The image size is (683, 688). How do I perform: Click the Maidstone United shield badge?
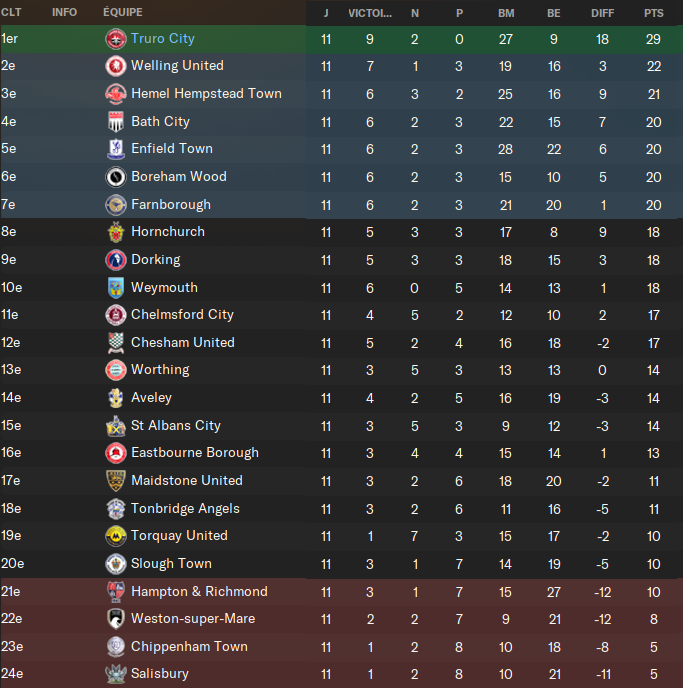click(116, 480)
